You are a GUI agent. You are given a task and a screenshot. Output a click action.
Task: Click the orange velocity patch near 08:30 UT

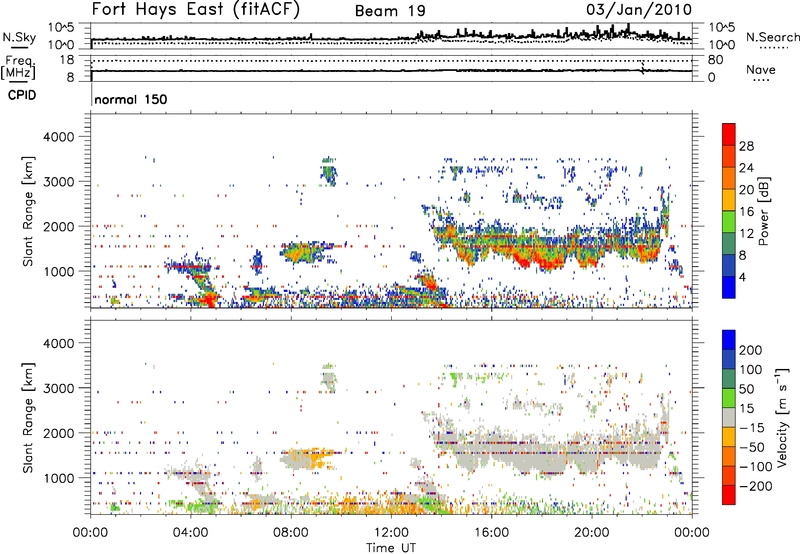click(313, 459)
